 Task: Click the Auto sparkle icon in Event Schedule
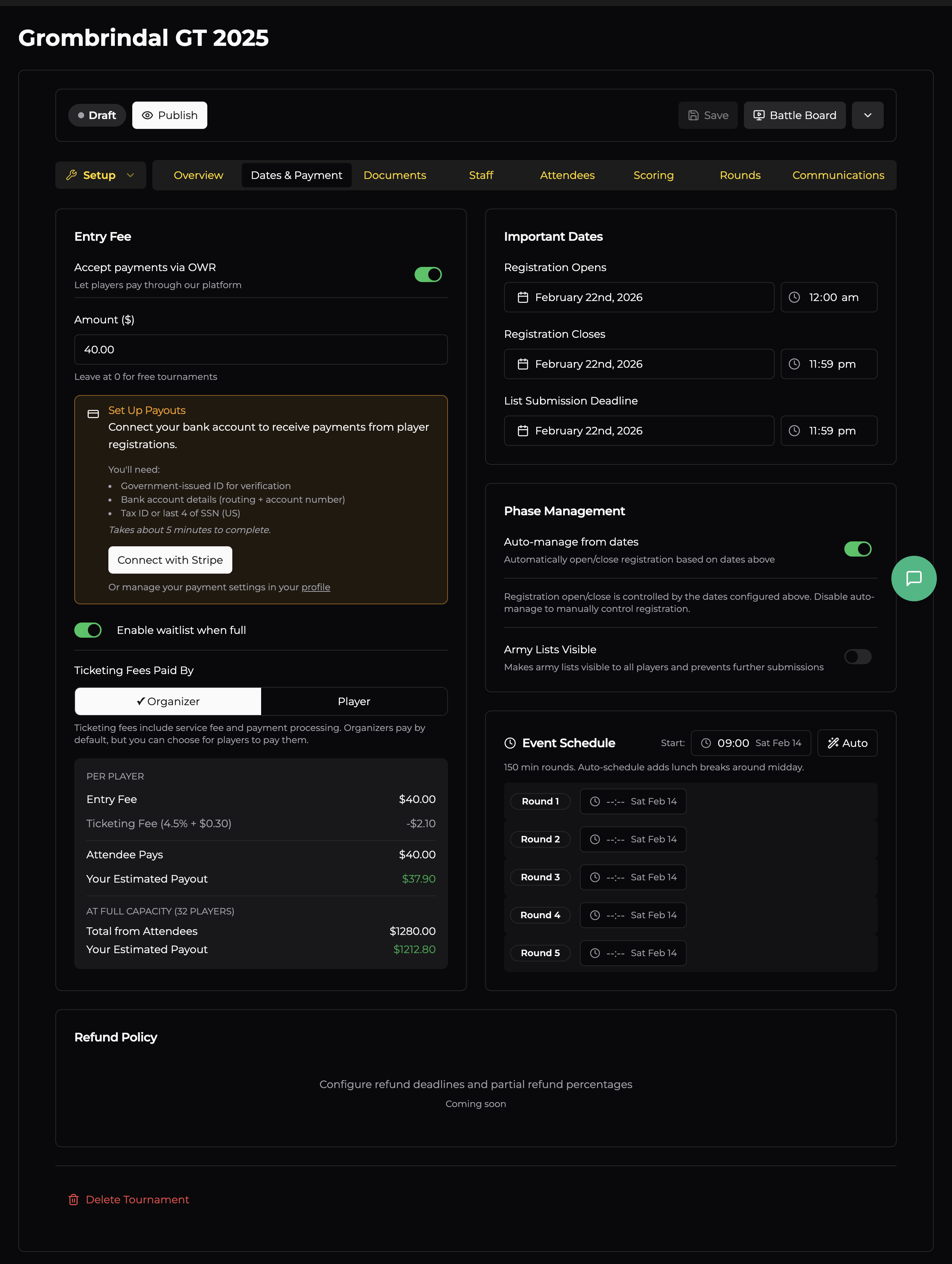pyautogui.click(x=834, y=743)
